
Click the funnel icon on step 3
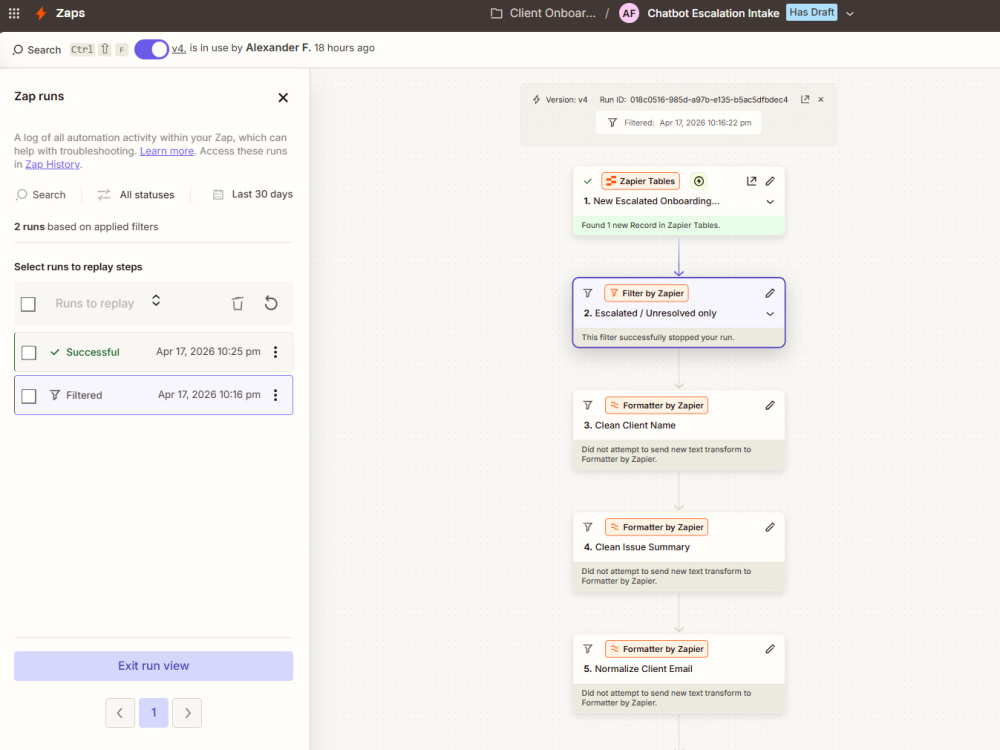tap(588, 406)
